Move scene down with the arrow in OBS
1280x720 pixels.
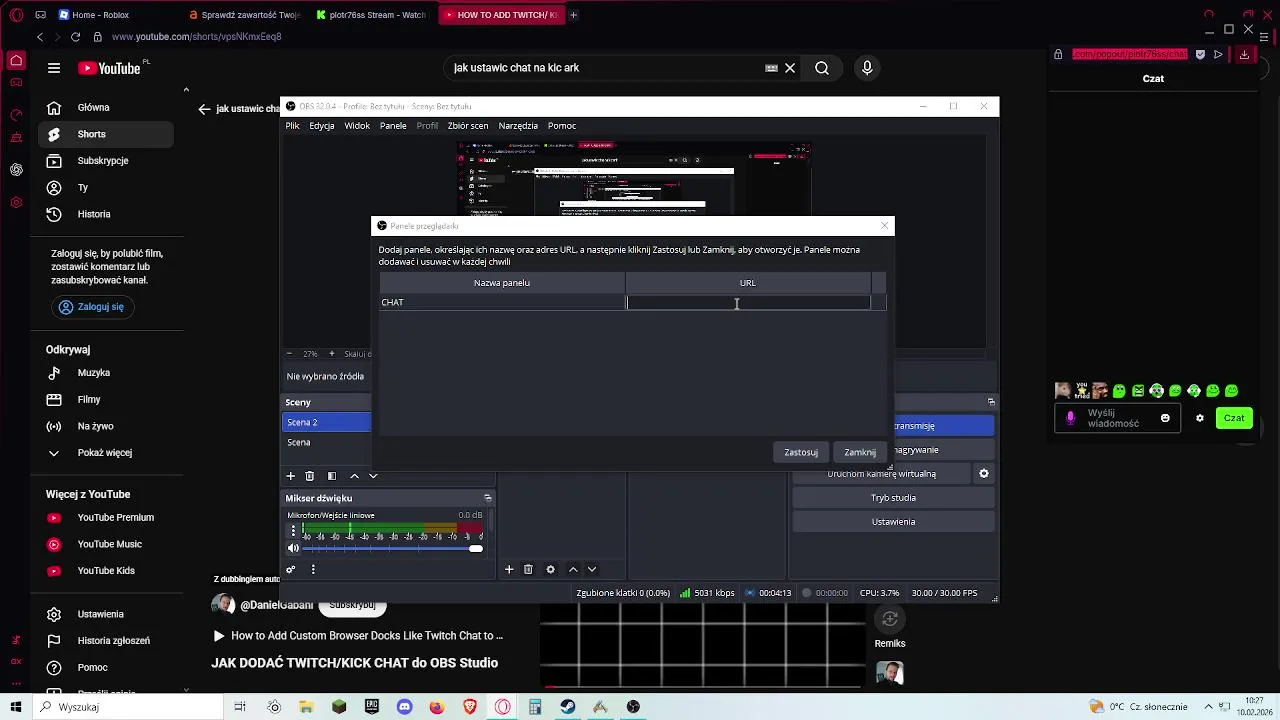pyautogui.click(x=373, y=476)
